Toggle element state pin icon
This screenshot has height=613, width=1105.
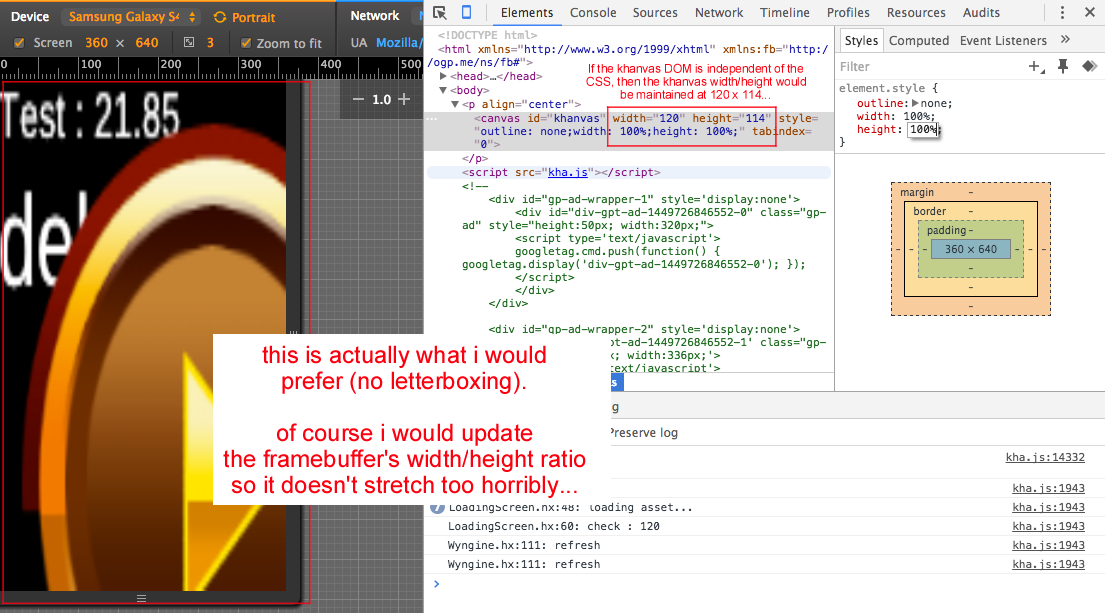click(x=1063, y=66)
